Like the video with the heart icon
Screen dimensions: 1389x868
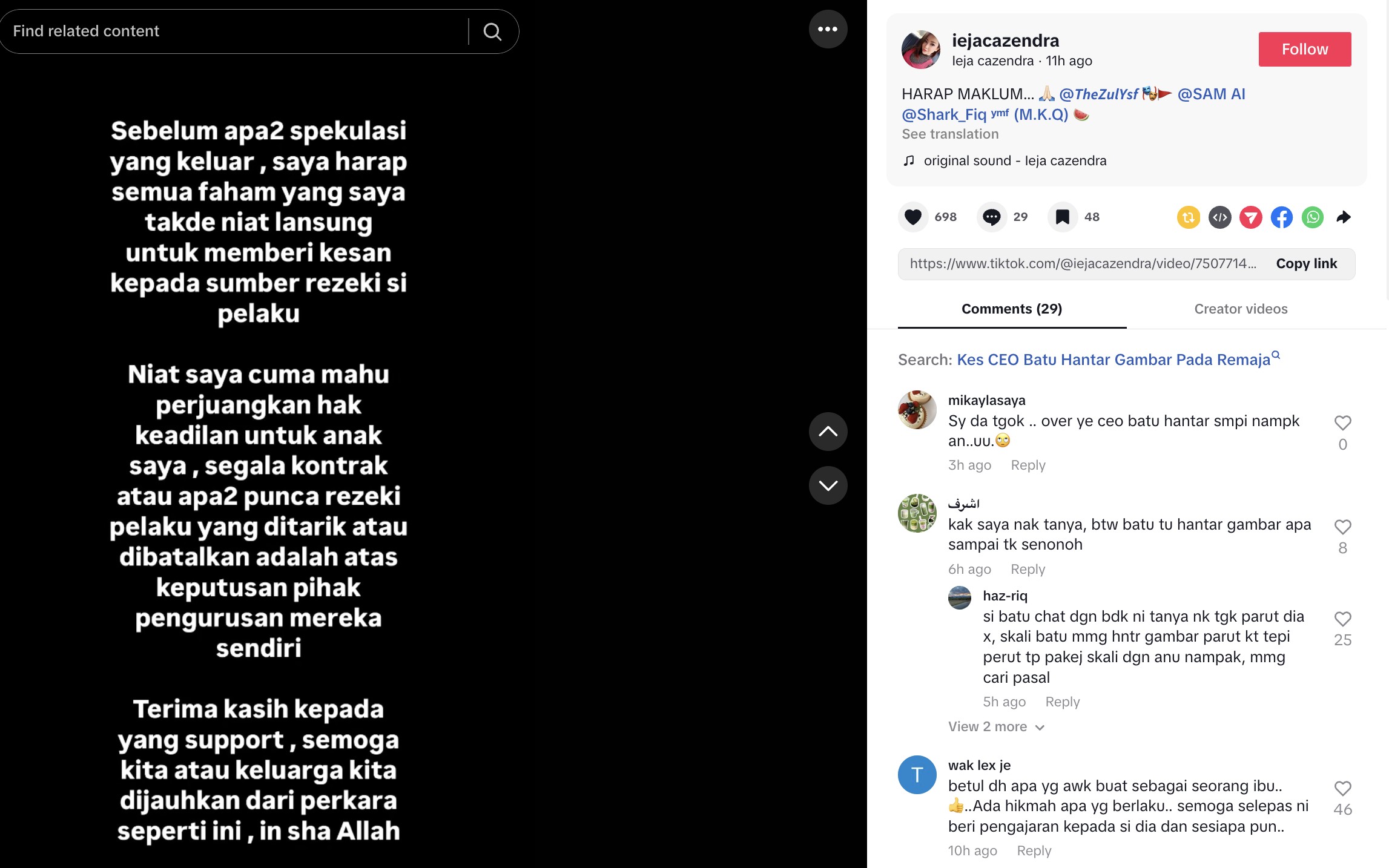click(913, 217)
